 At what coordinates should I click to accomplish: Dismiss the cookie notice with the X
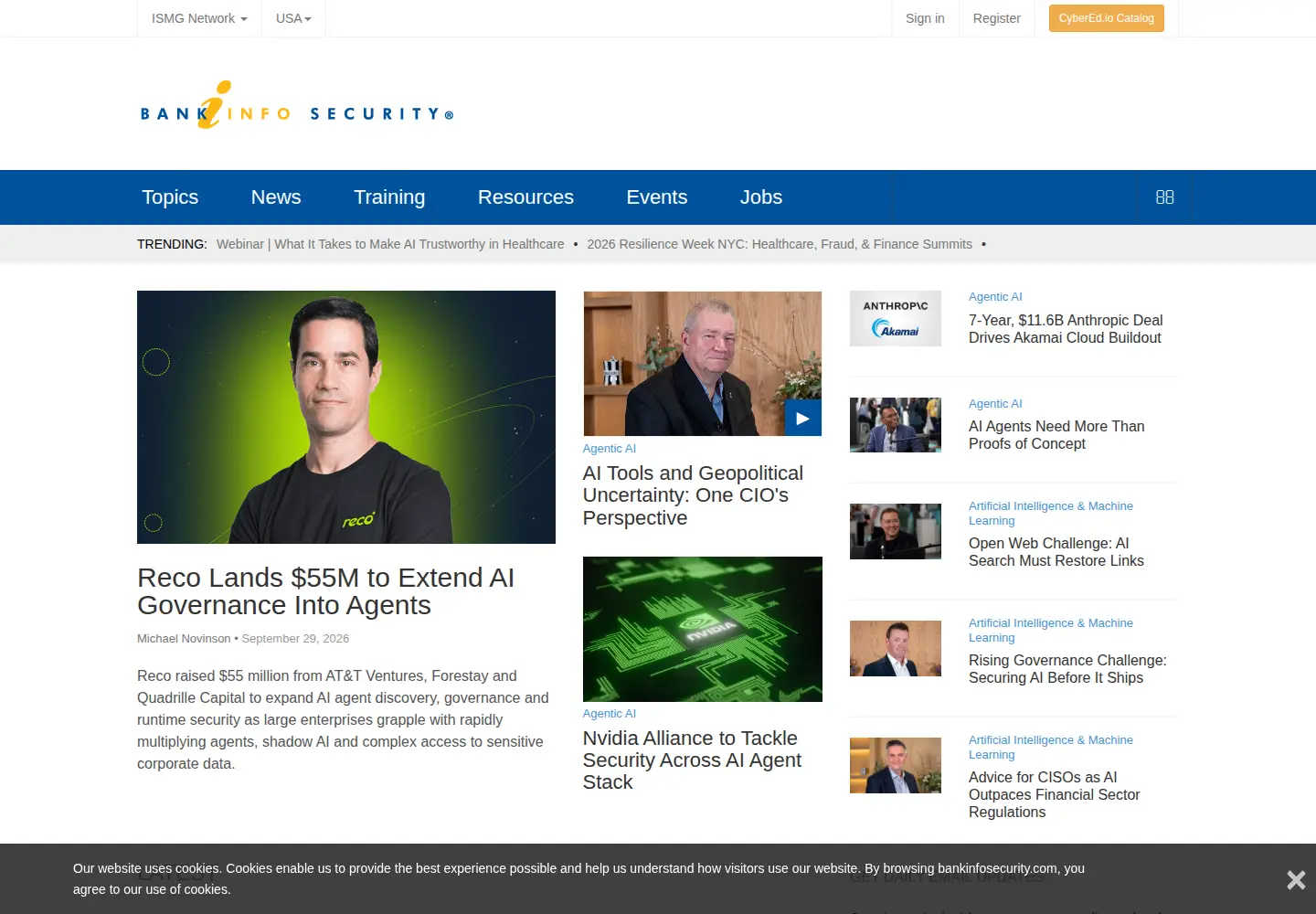[1296, 879]
